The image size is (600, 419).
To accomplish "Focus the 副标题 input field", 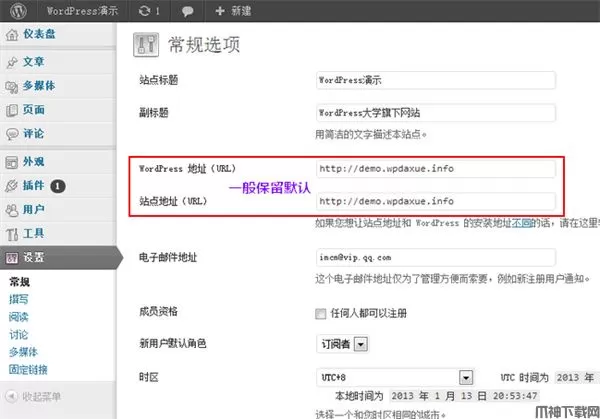I will [x=435, y=113].
